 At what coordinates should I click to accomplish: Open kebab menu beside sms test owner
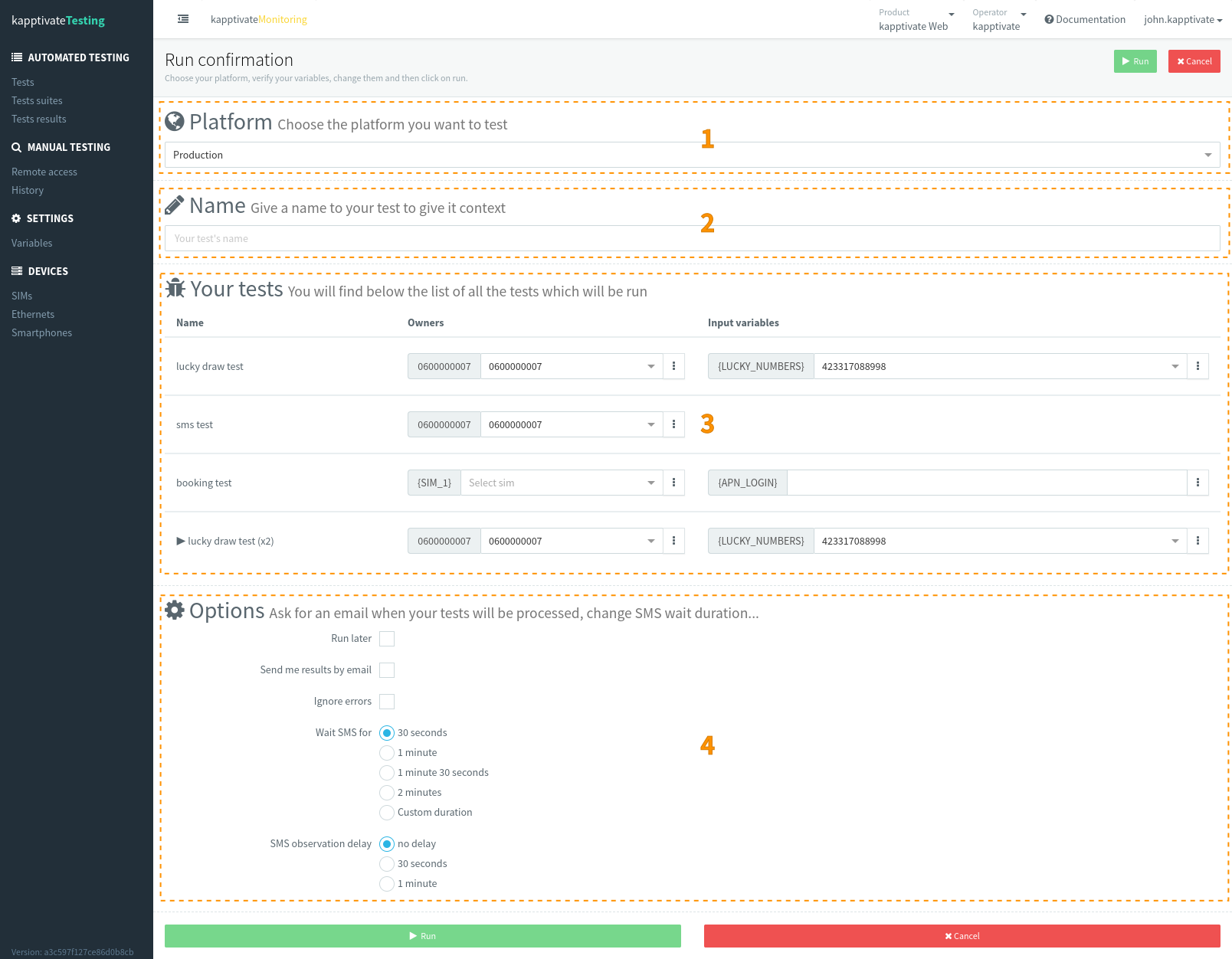(673, 424)
